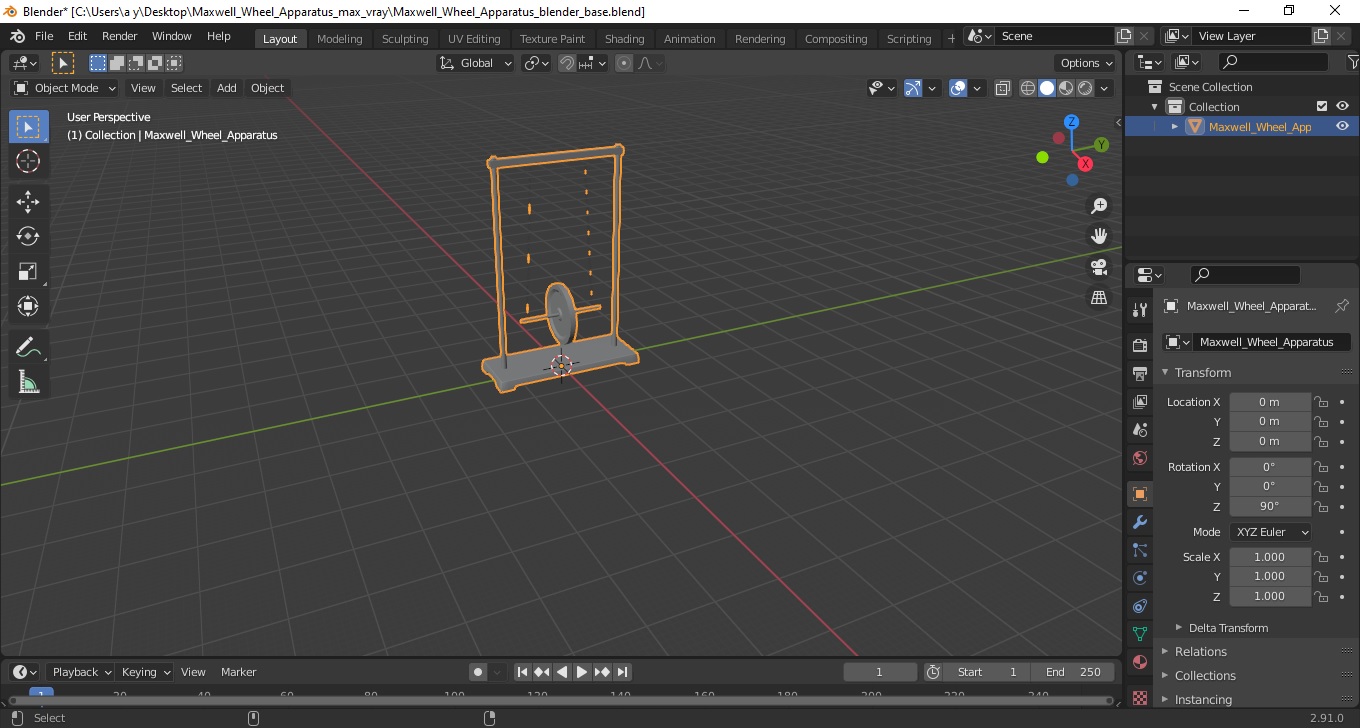Switch perspective/orthographic grid icon
This screenshot has width=1360, height=728.
click(x=1099, y=297)
